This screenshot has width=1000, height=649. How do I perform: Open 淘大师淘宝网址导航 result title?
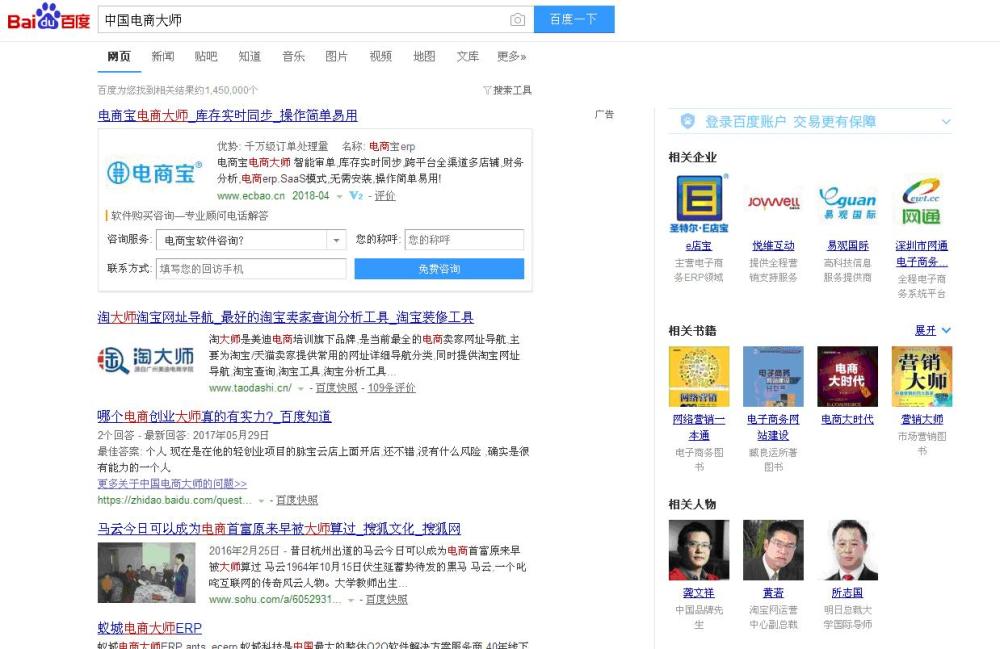[x=285, y=317]
